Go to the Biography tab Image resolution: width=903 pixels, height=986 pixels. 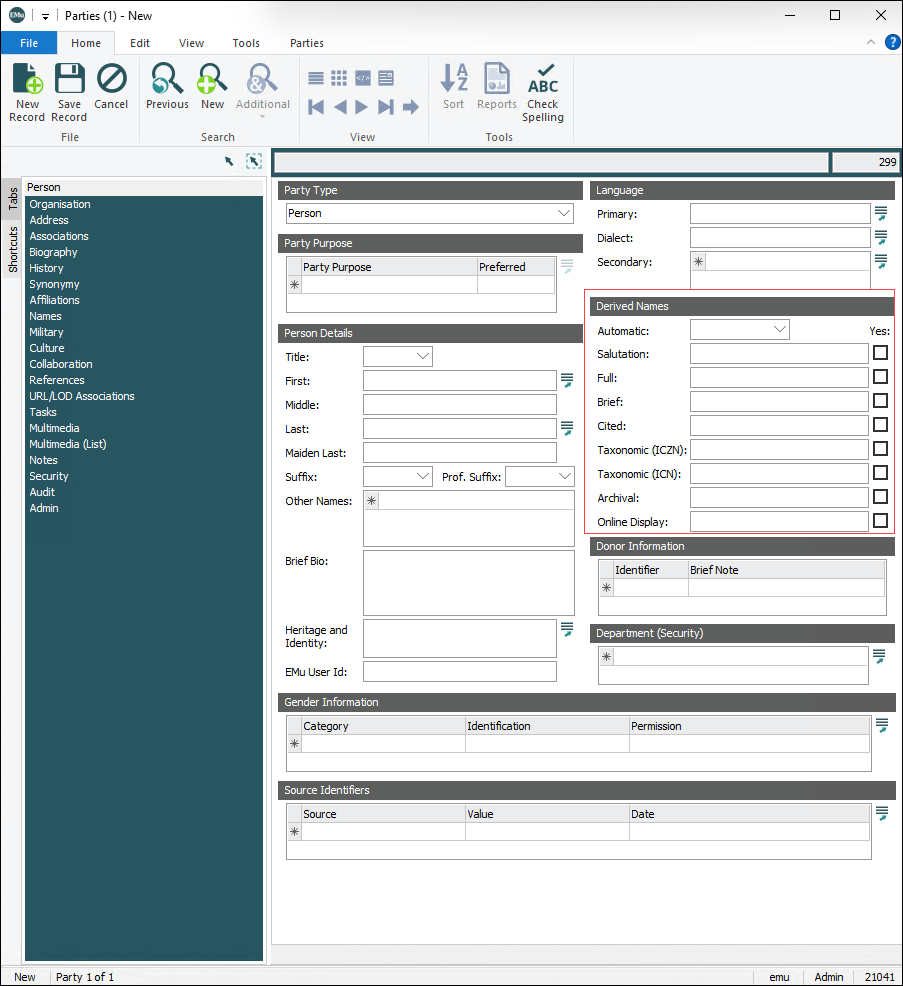coord(53,252)
